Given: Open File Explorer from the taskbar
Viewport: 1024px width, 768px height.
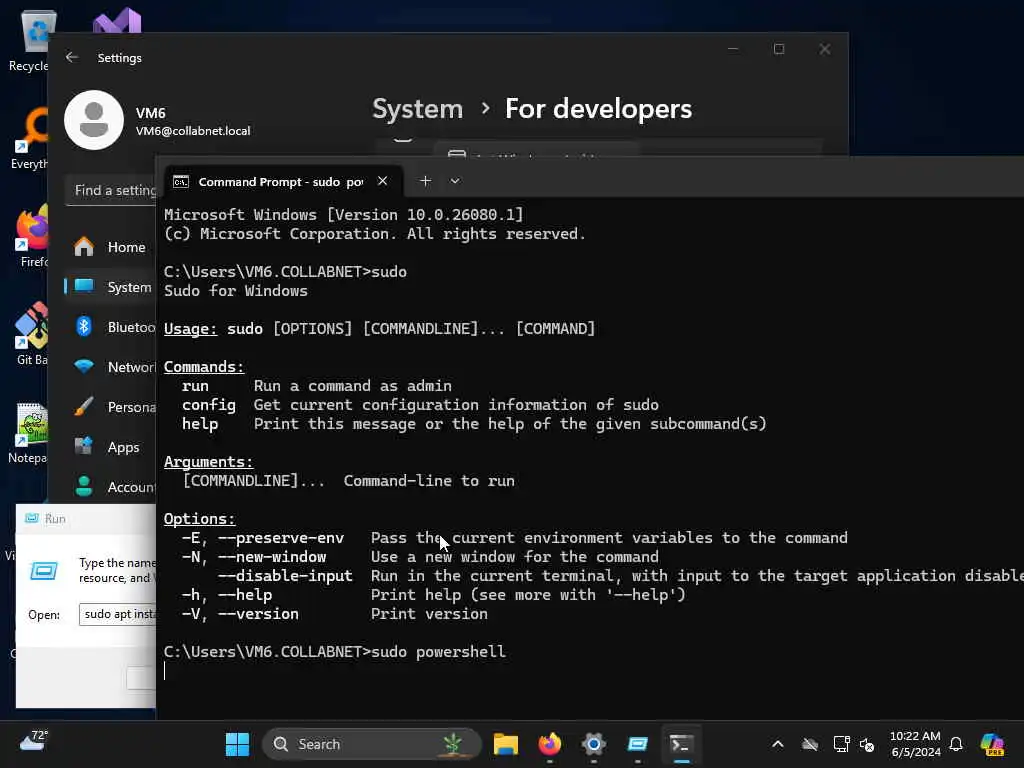Looking at the screenshot, I should (x=505, y=744).
